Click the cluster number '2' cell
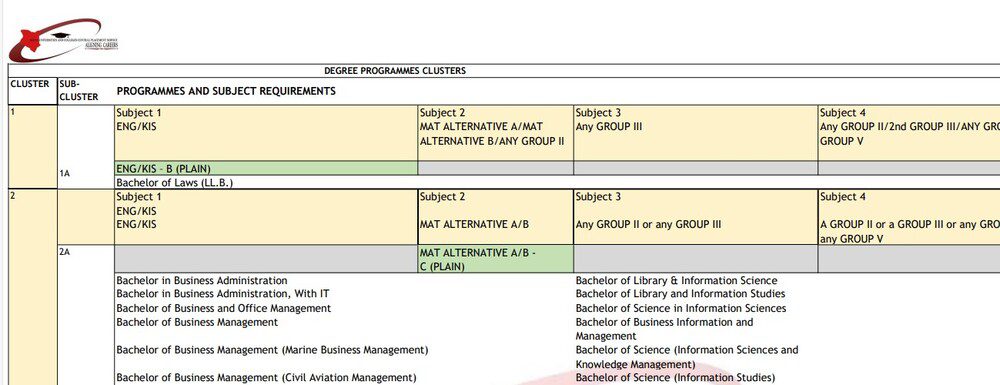1000x385 pixels. (32, 287)
